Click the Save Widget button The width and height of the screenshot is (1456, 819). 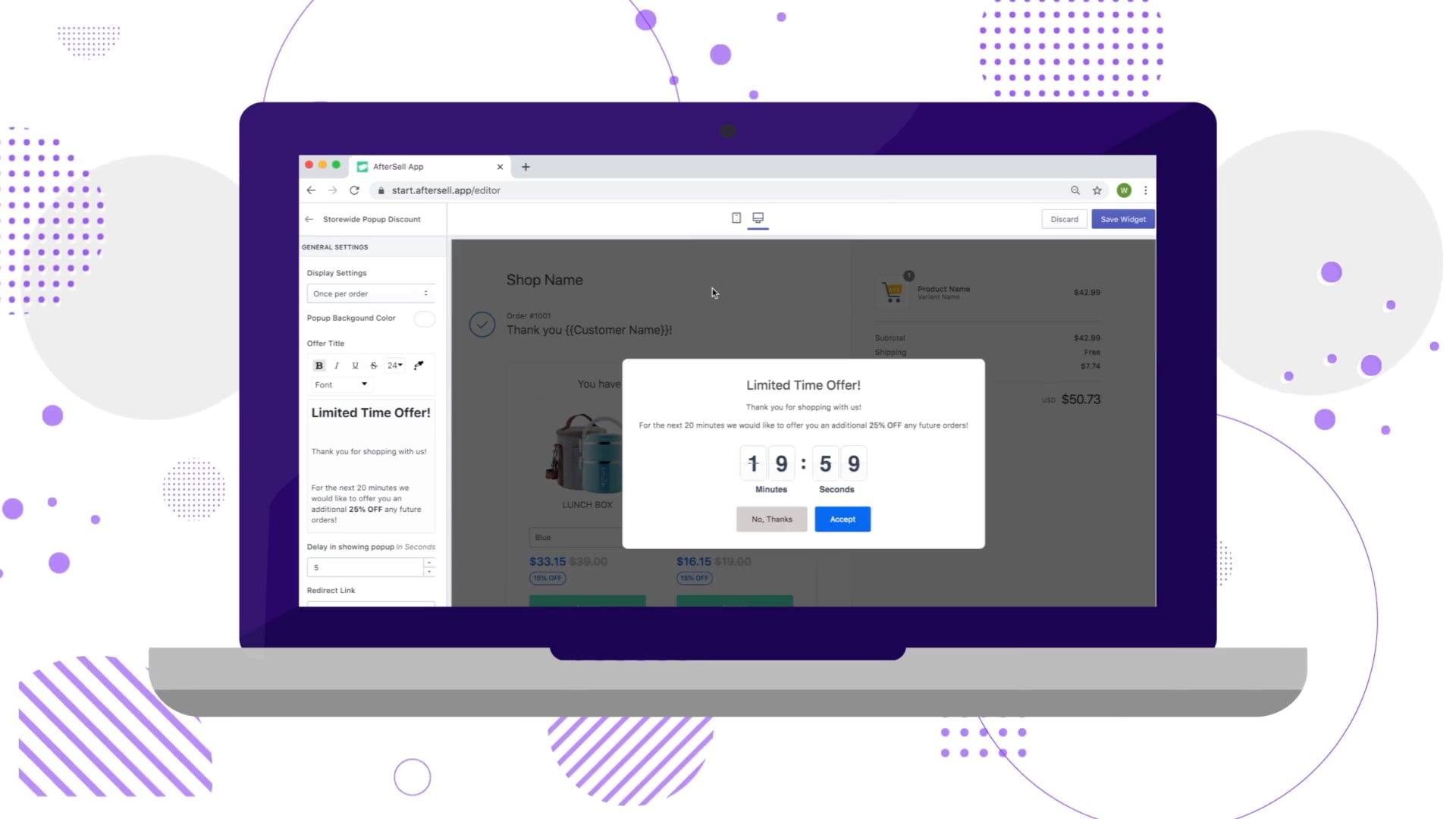1123,218
